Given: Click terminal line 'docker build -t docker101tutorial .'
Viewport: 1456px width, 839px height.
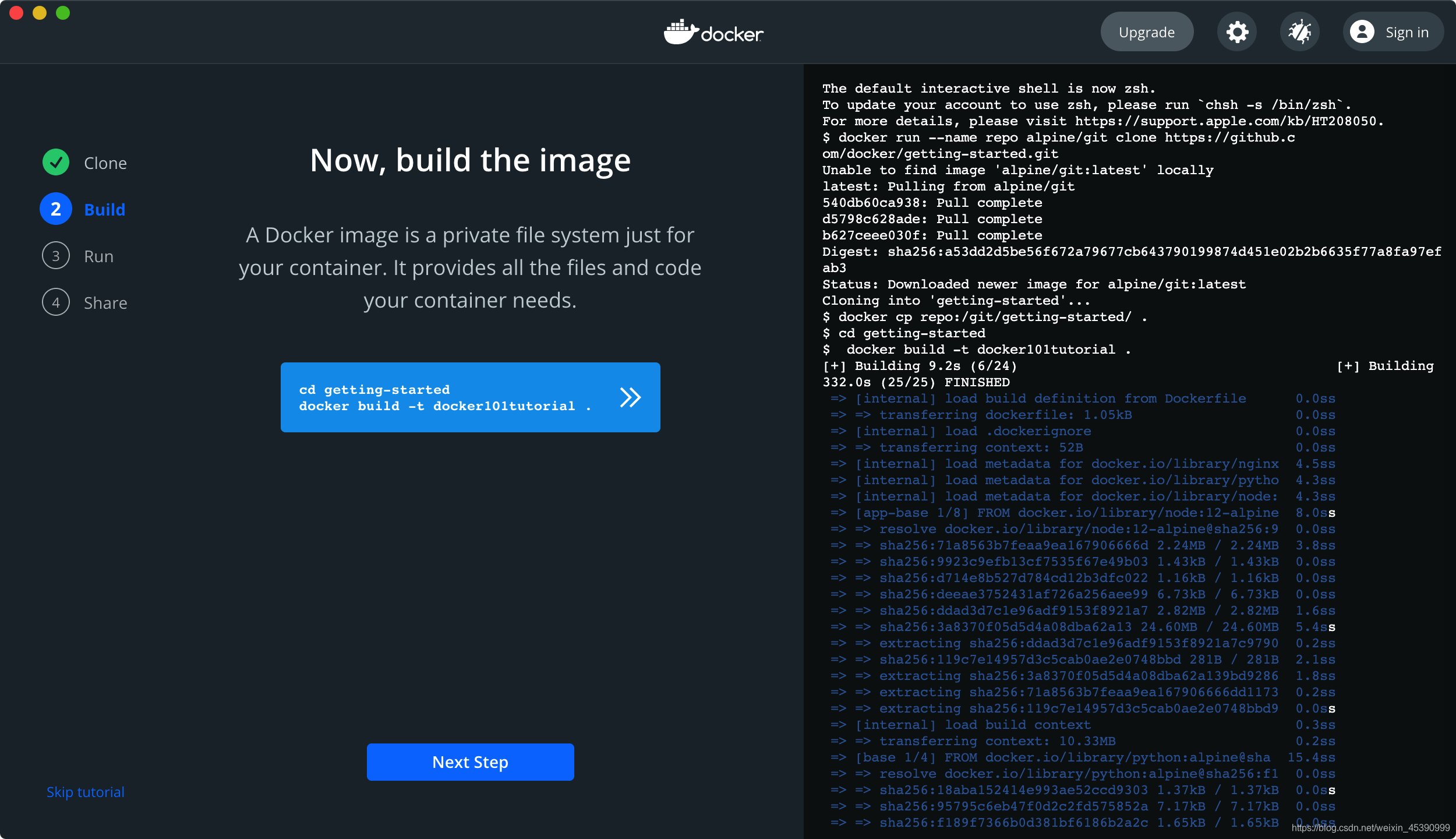Looking at the screenshot, I should tap(977, 350).
